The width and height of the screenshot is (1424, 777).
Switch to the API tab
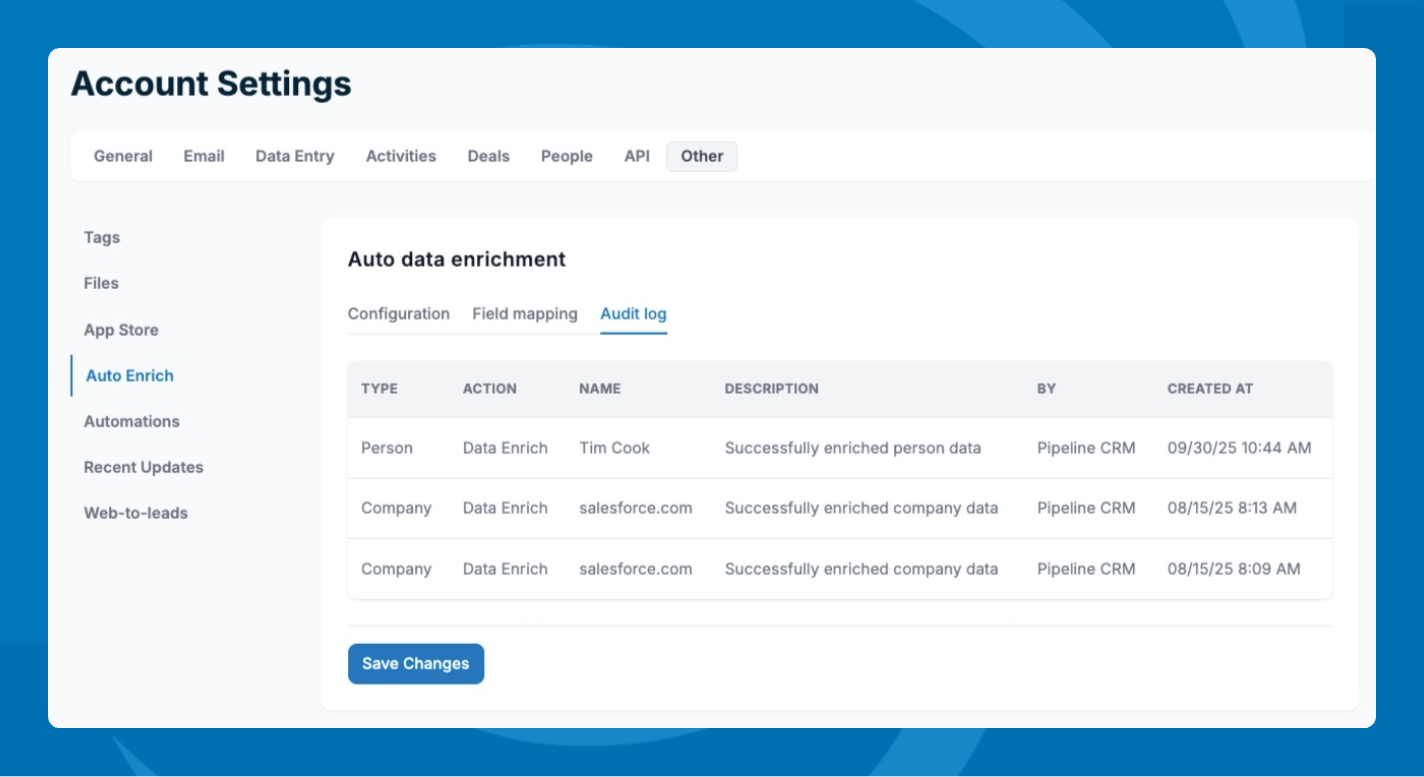click(637, 156)
